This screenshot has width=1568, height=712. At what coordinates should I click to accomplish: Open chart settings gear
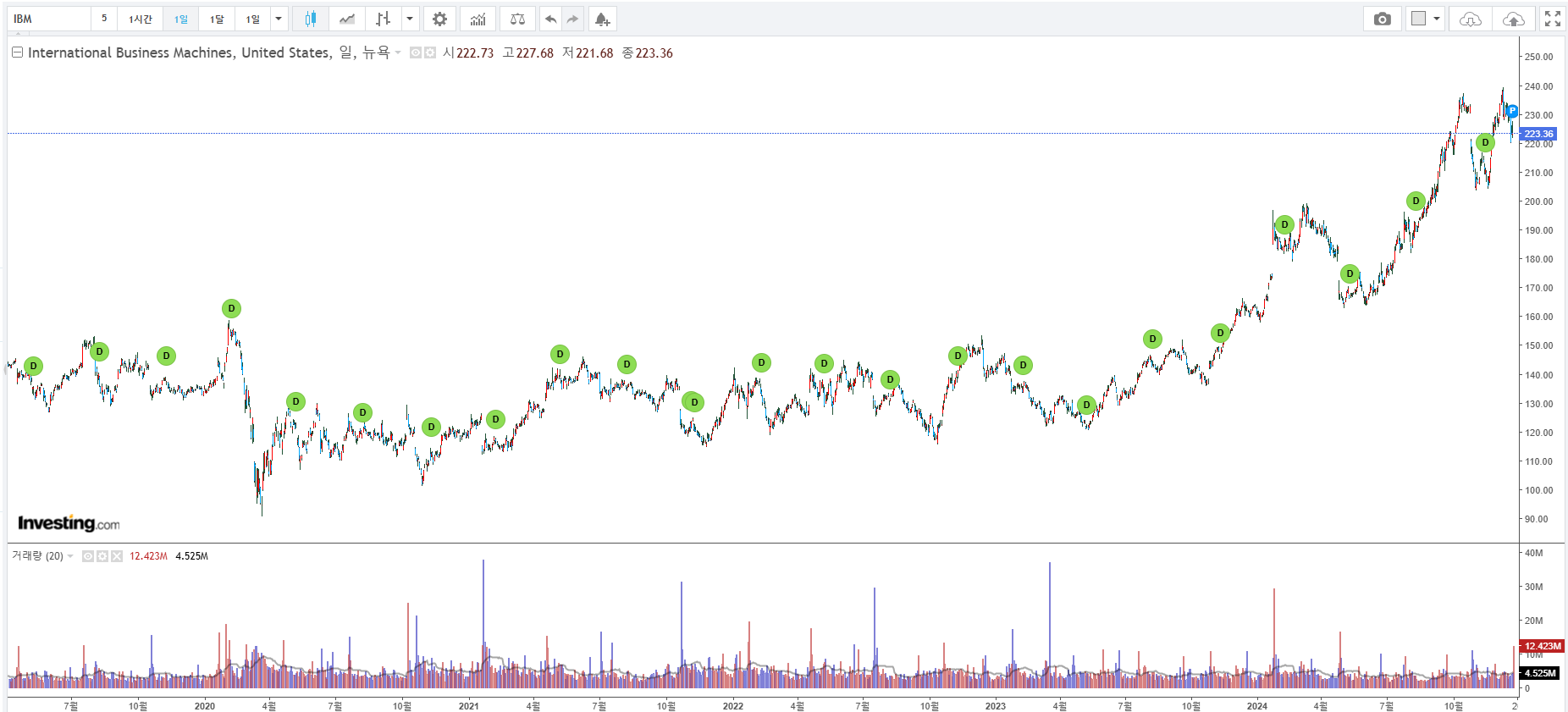coord(439,19)
